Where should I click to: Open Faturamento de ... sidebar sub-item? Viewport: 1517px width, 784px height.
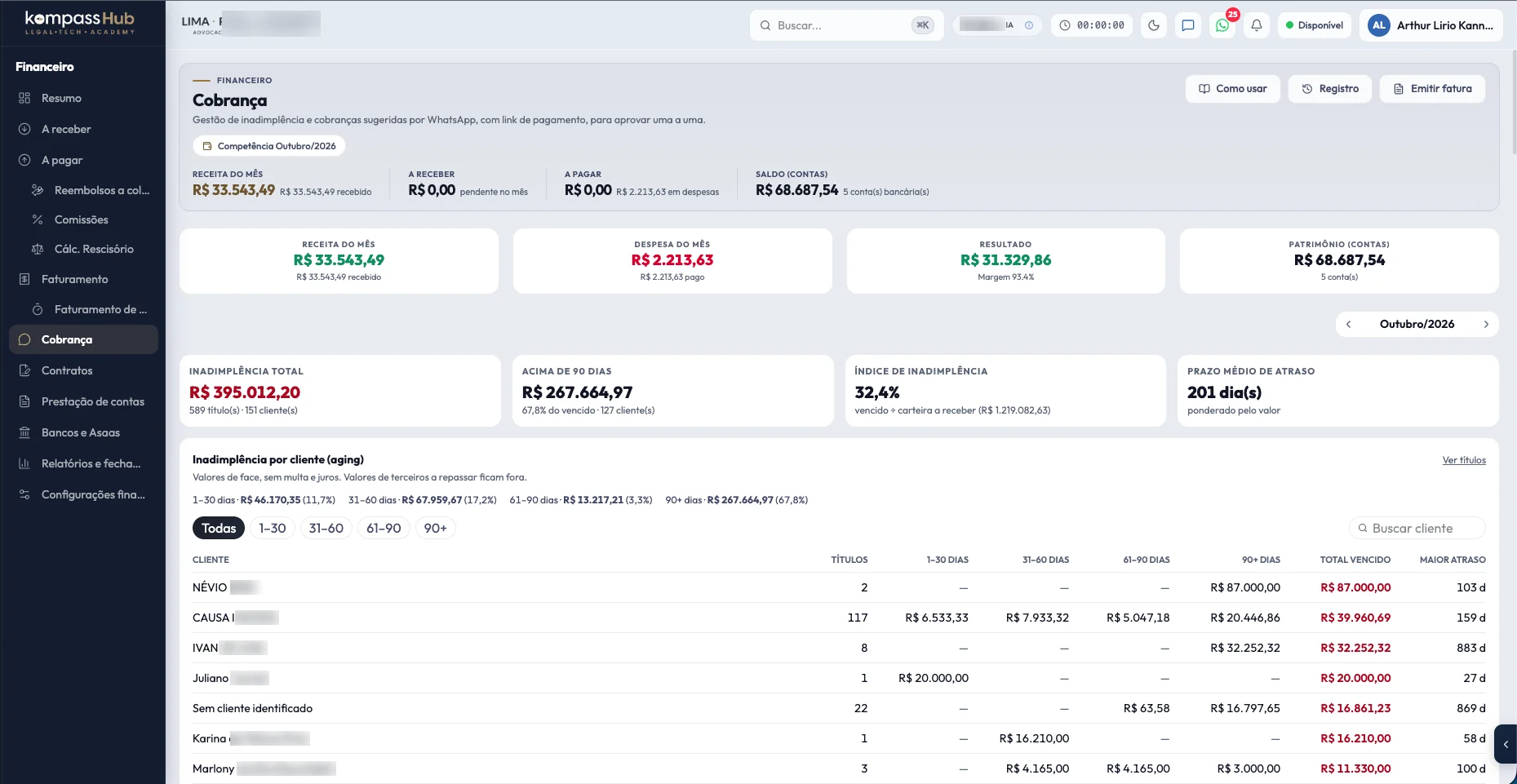coord(90,309)
